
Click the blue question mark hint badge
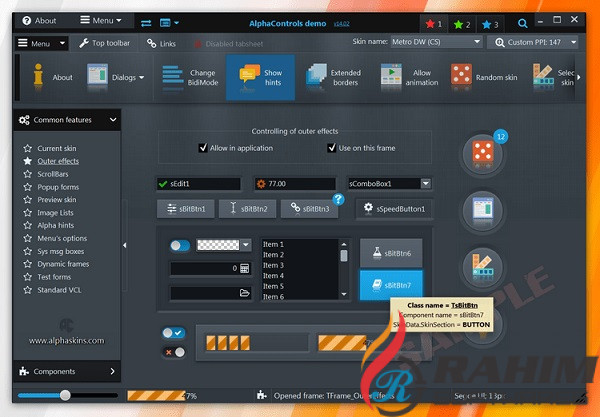(x=338, y=199)
